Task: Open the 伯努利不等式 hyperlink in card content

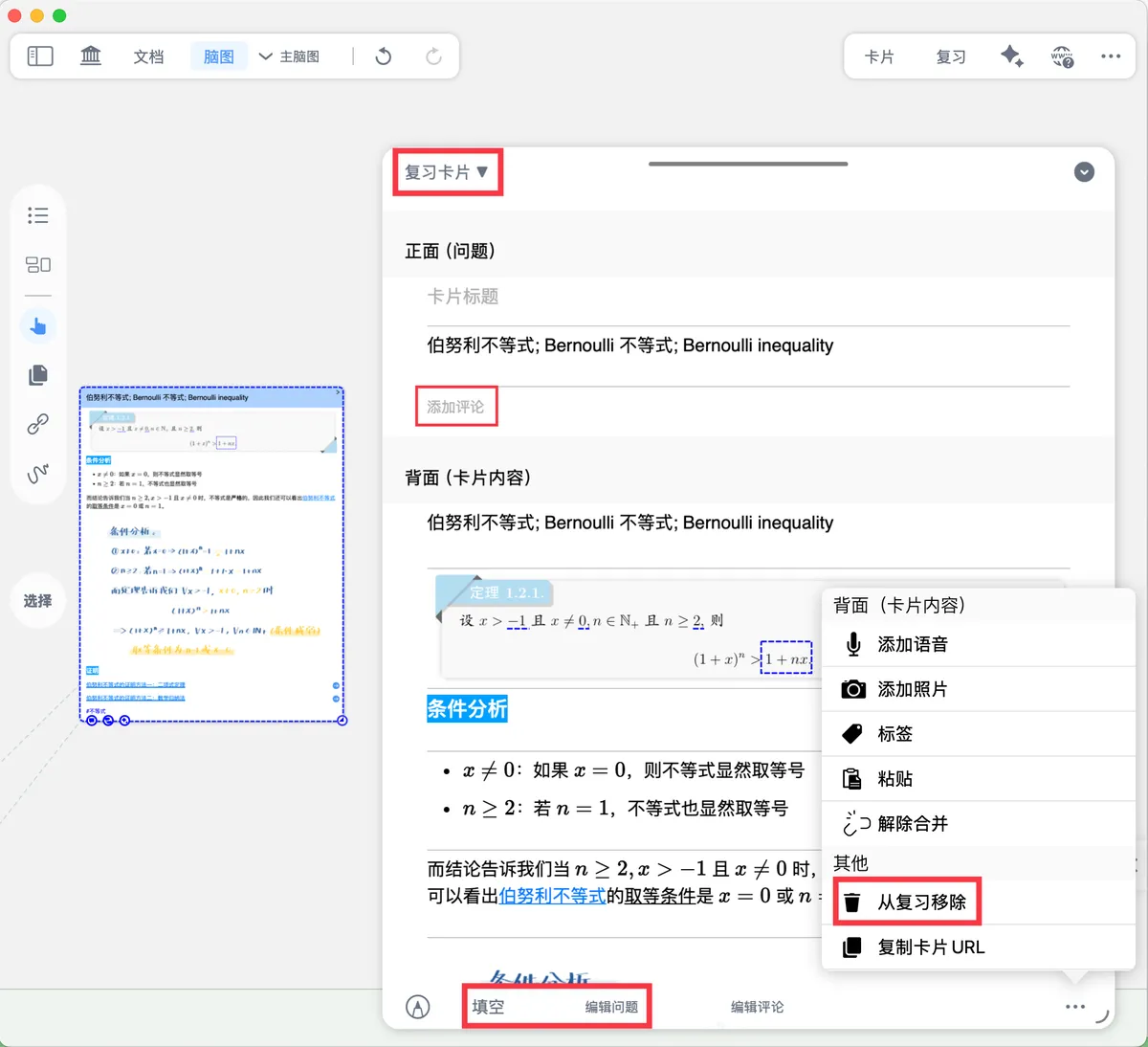Action: 552,897
